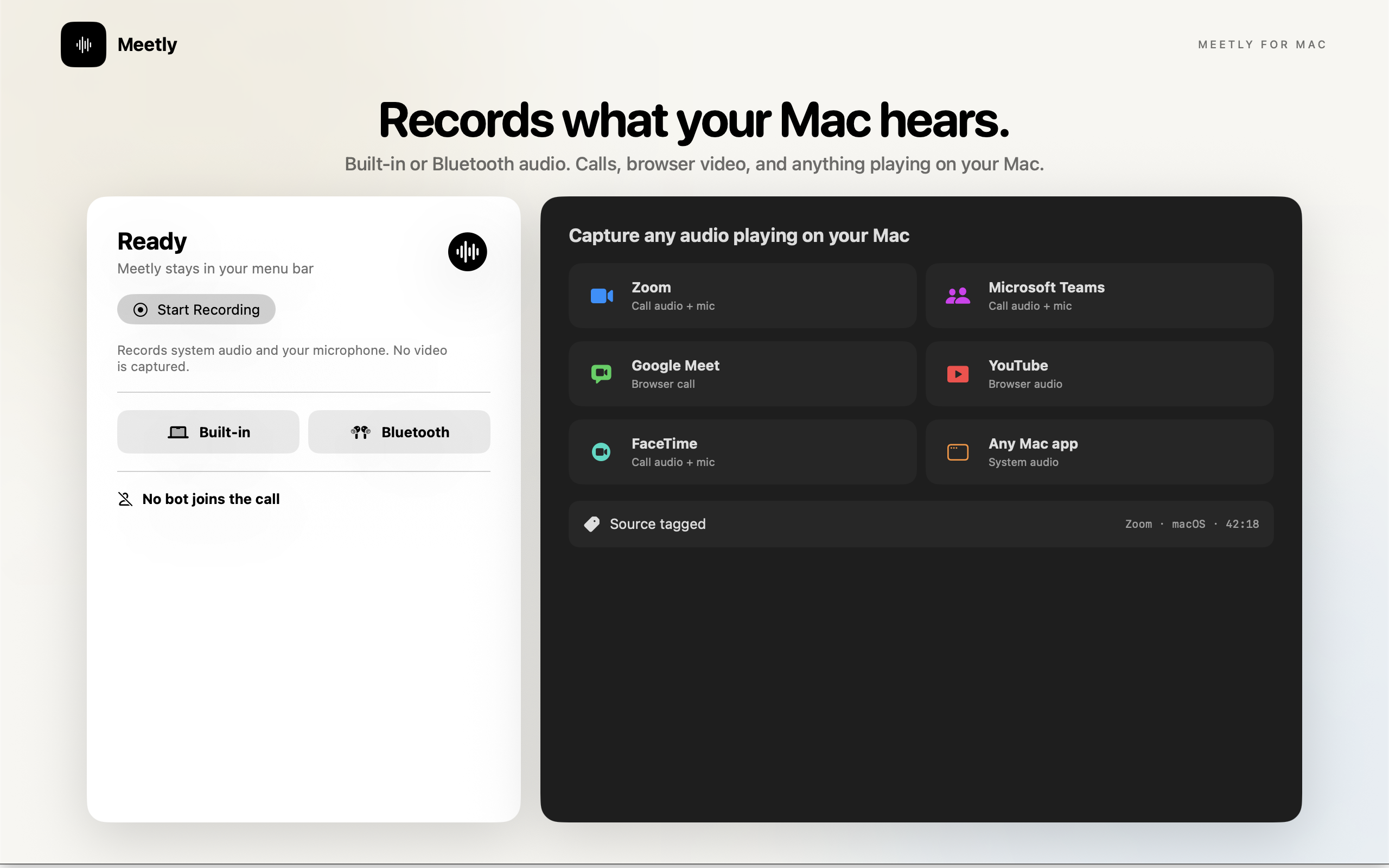Click the 'Ready' status heading
The height and width of the screenshot is (868, 1389).
pos(152,241)
